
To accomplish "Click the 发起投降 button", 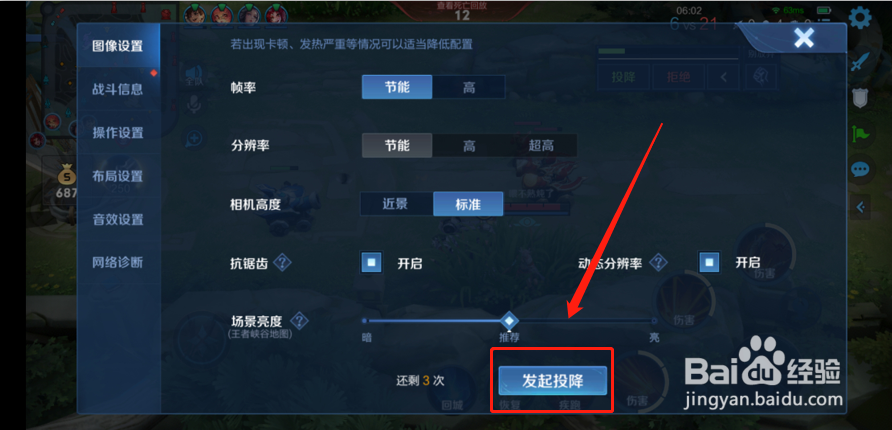I will tap(553, 381).
